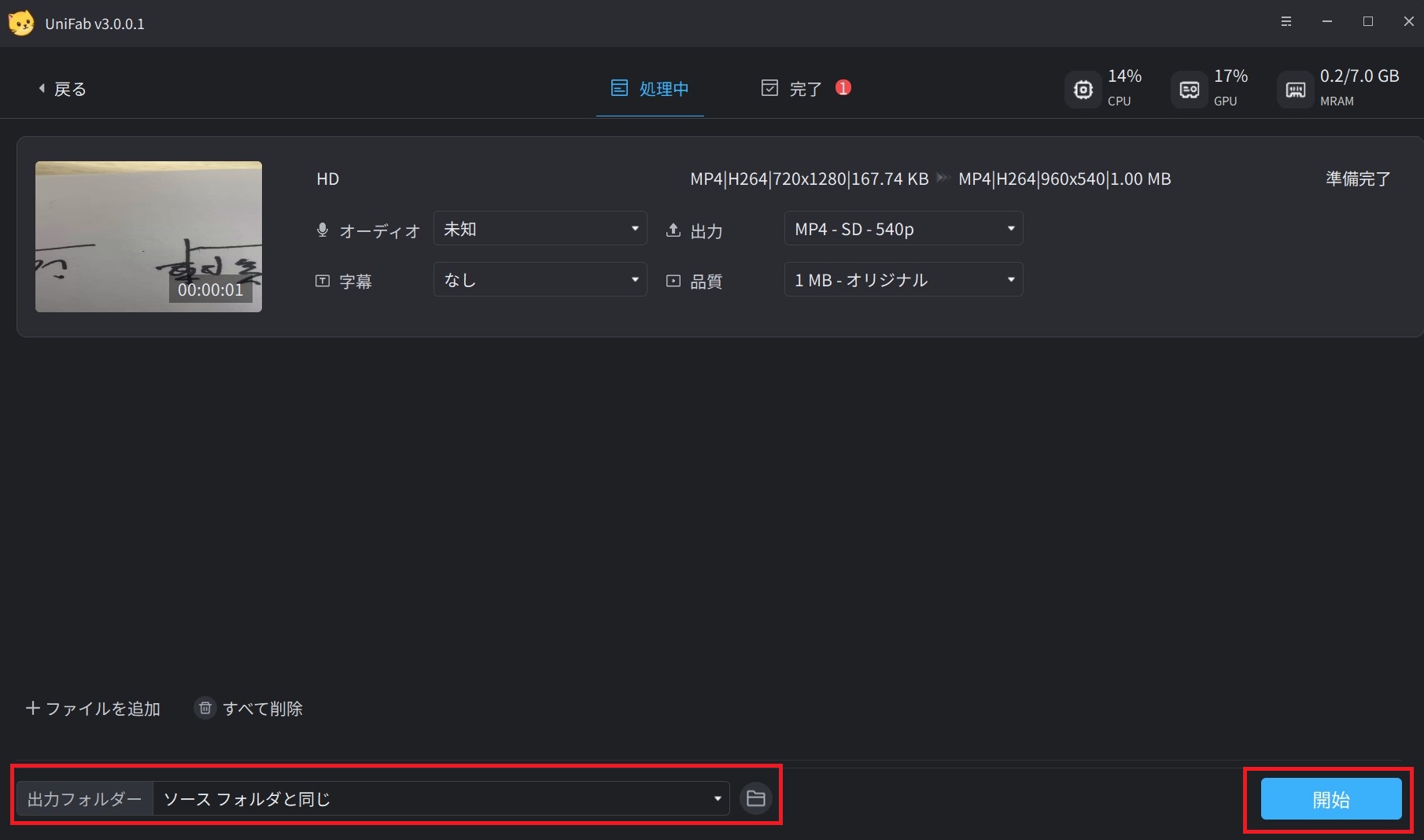Click the HD file title
The width and height of the screenshot is (1424, 840).
[328, 179]
